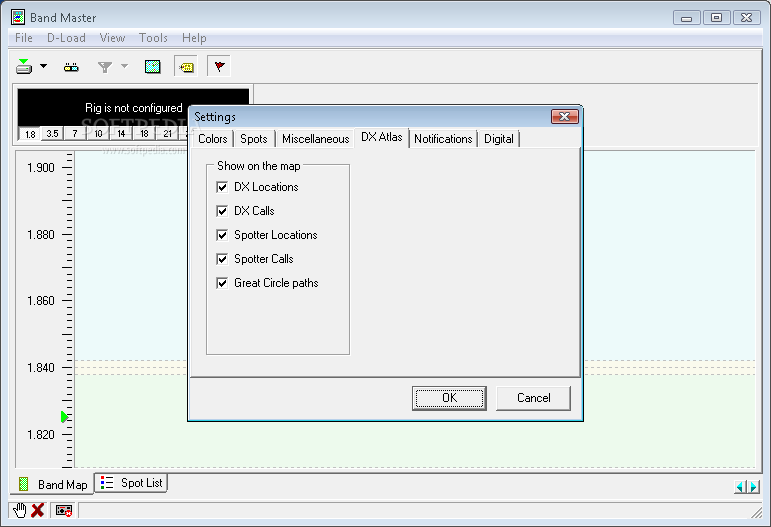The image size is (771, 527).
Task: Click the window resize grip corner
Action: (x=756, y=512)
